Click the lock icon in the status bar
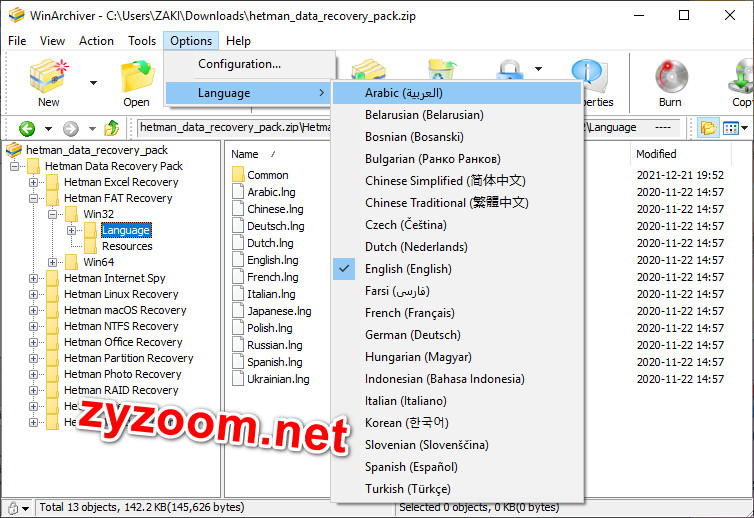Image resolution: width=754 pixels, height=518 pixels. tap(13, 508)
